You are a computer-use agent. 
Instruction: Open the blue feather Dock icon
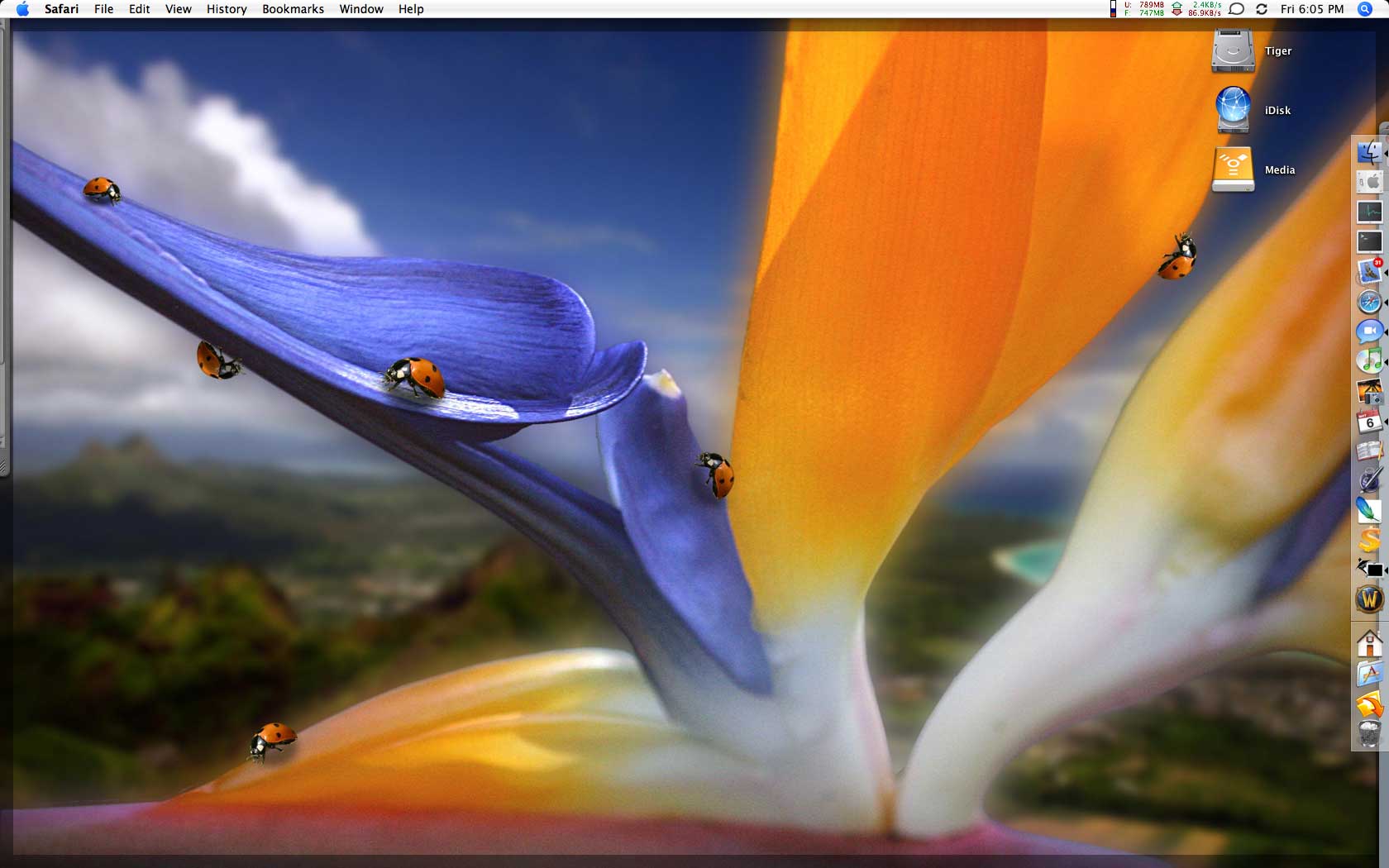[x=1370, y=510]
